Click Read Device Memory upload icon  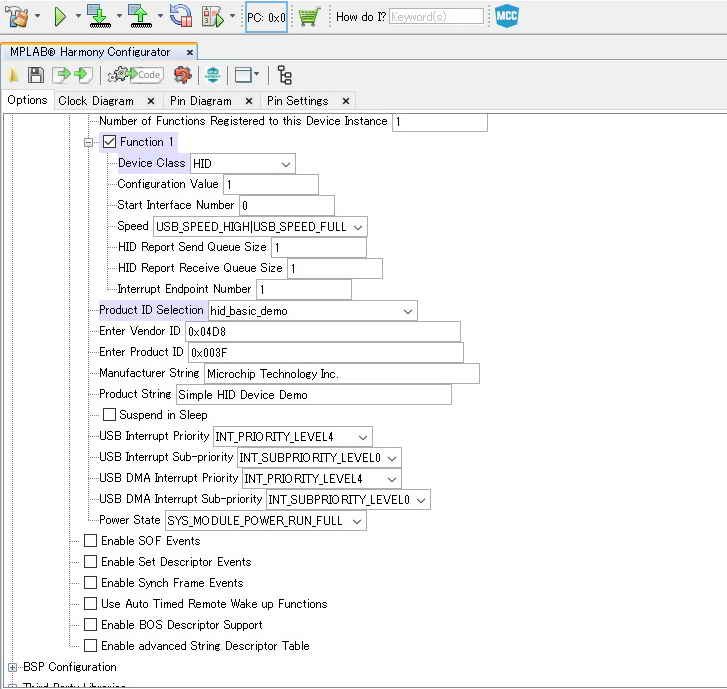click(x=140, y=17)
